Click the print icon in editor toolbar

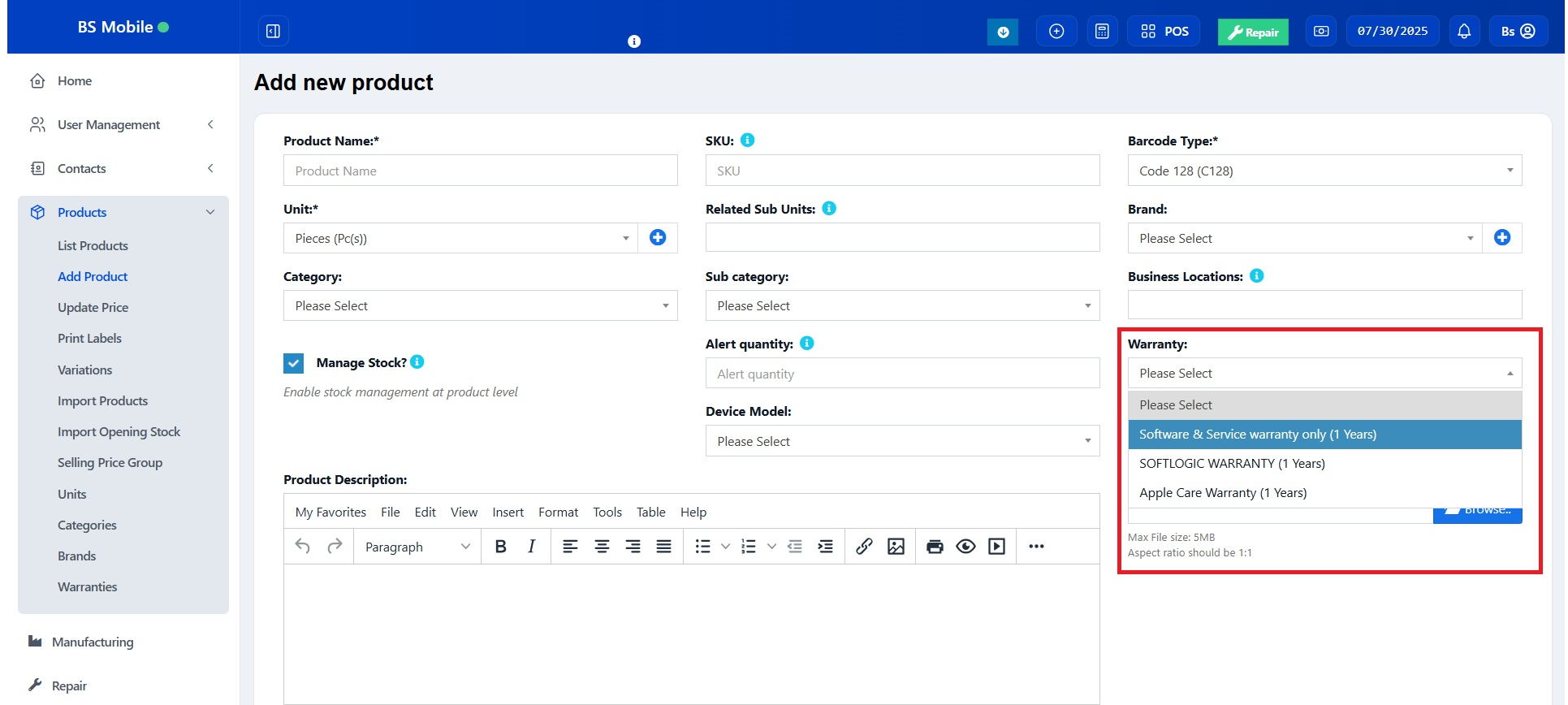tap(935, 547)
